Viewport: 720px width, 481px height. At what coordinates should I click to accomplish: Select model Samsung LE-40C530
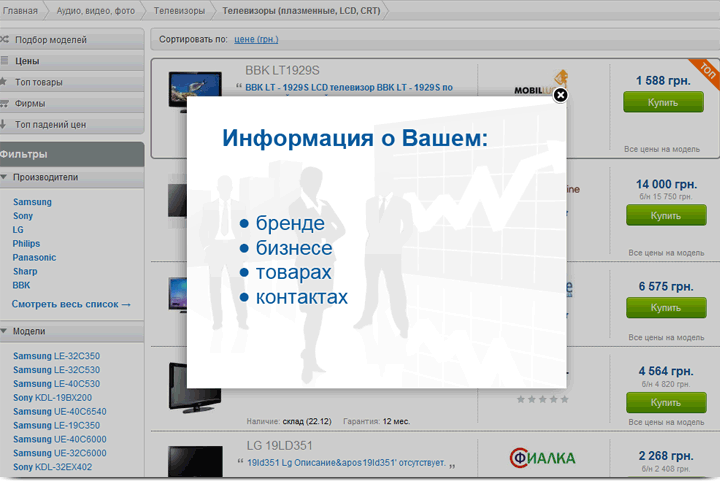56,384
